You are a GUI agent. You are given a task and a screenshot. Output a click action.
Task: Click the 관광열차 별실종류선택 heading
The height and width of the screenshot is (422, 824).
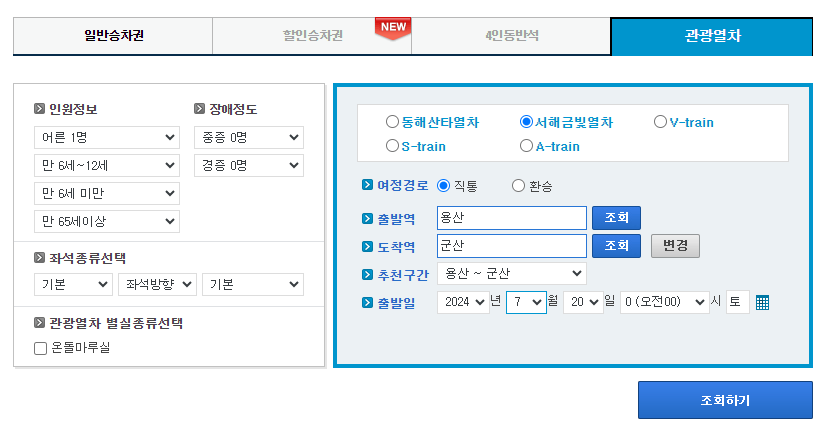pyautogui.click(x=116, y=323)
